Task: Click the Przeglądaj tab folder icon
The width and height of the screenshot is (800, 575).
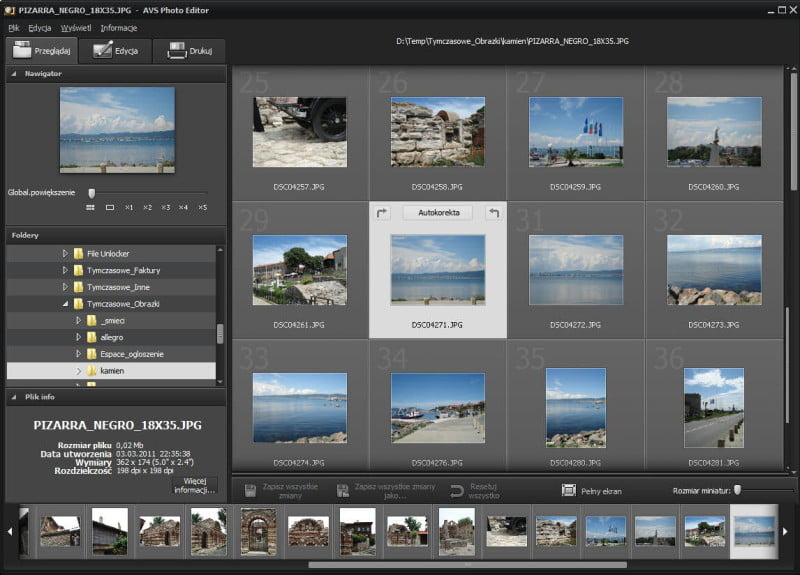Action: 22,49
